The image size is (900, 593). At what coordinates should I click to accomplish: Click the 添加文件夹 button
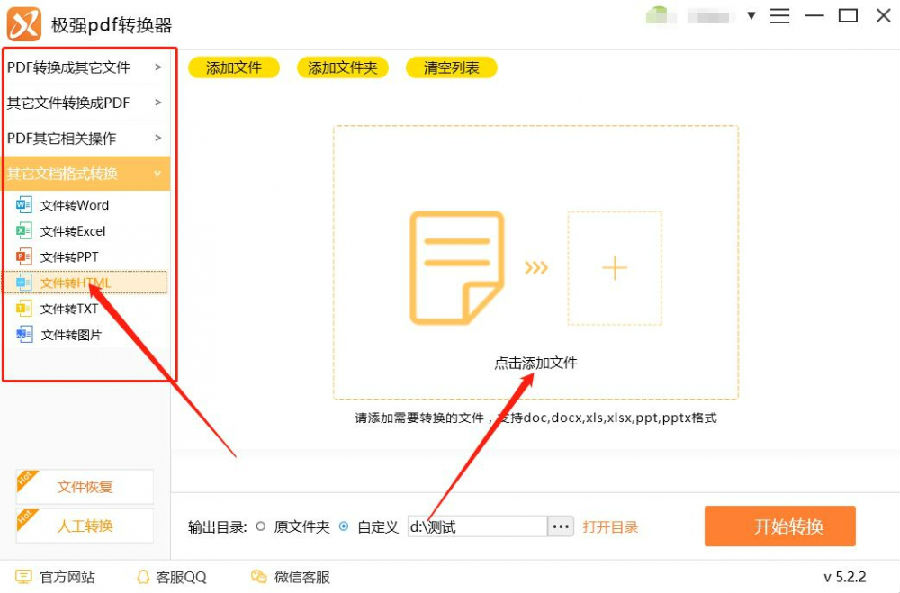click(343, 68)
